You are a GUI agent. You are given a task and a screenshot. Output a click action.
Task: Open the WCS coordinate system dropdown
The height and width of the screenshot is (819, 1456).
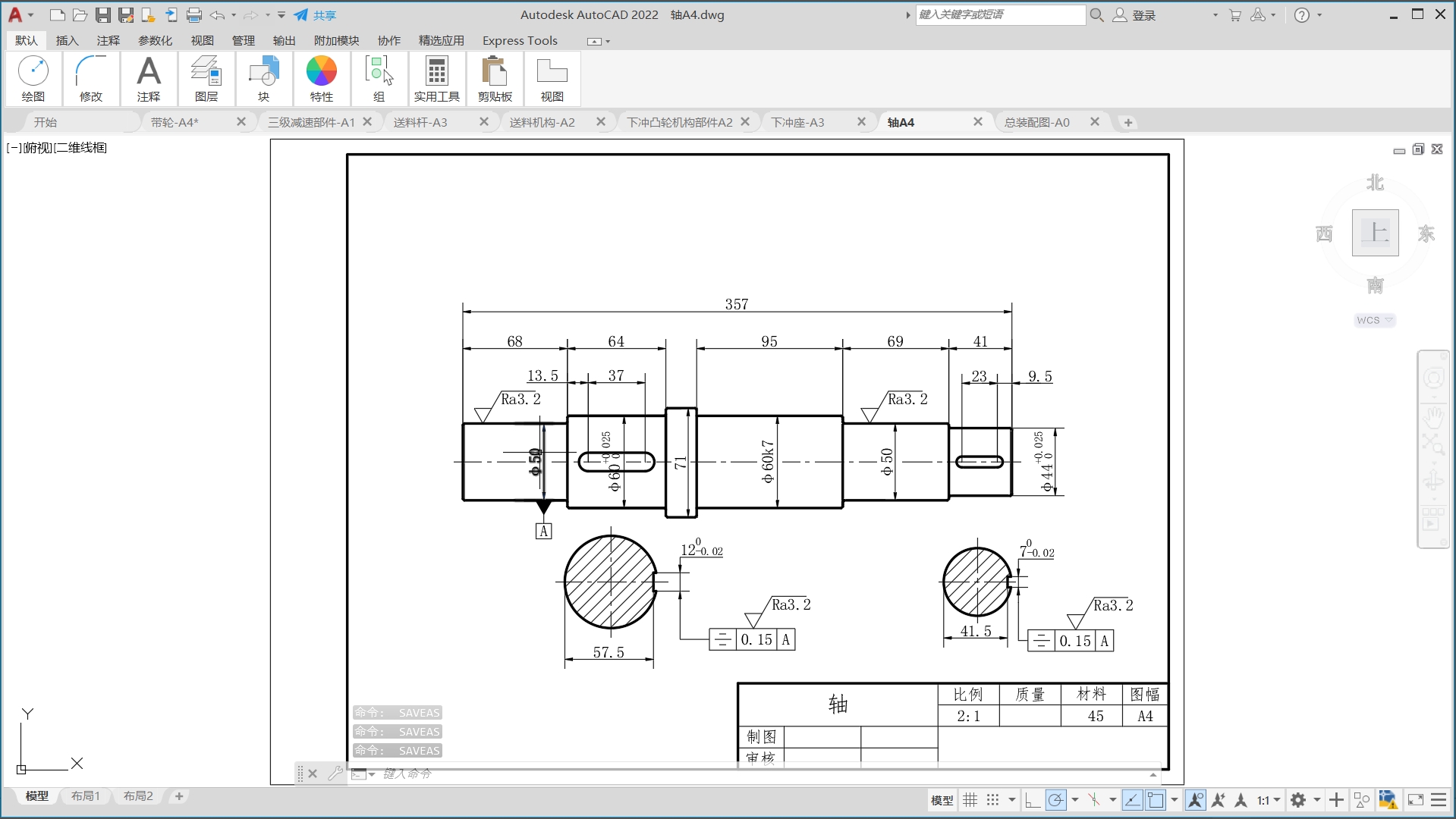point(1375,321)
